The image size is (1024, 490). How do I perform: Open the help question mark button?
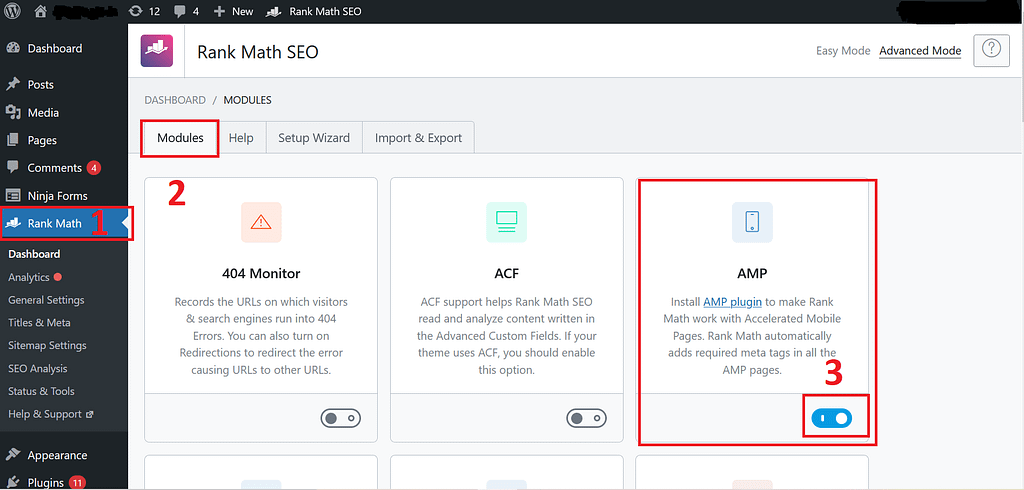tap(991, 50)
